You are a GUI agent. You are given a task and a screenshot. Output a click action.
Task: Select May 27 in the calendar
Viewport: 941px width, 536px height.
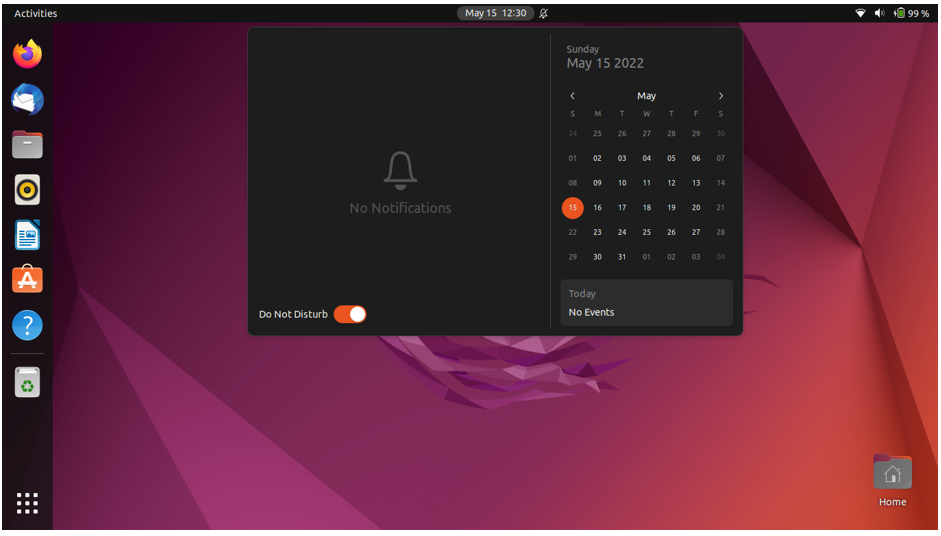696,232
